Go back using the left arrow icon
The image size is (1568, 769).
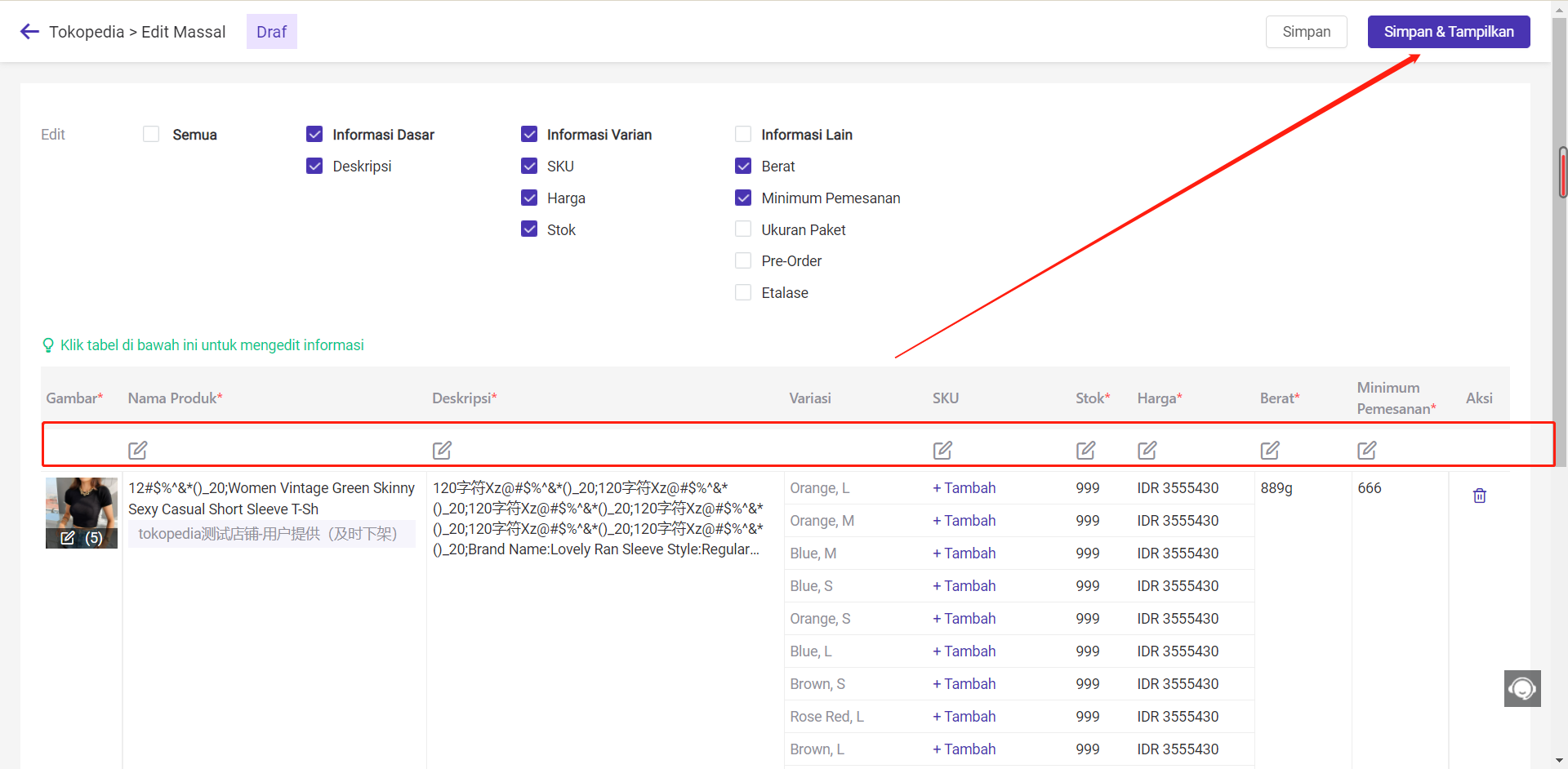click(x=29, y=32)
